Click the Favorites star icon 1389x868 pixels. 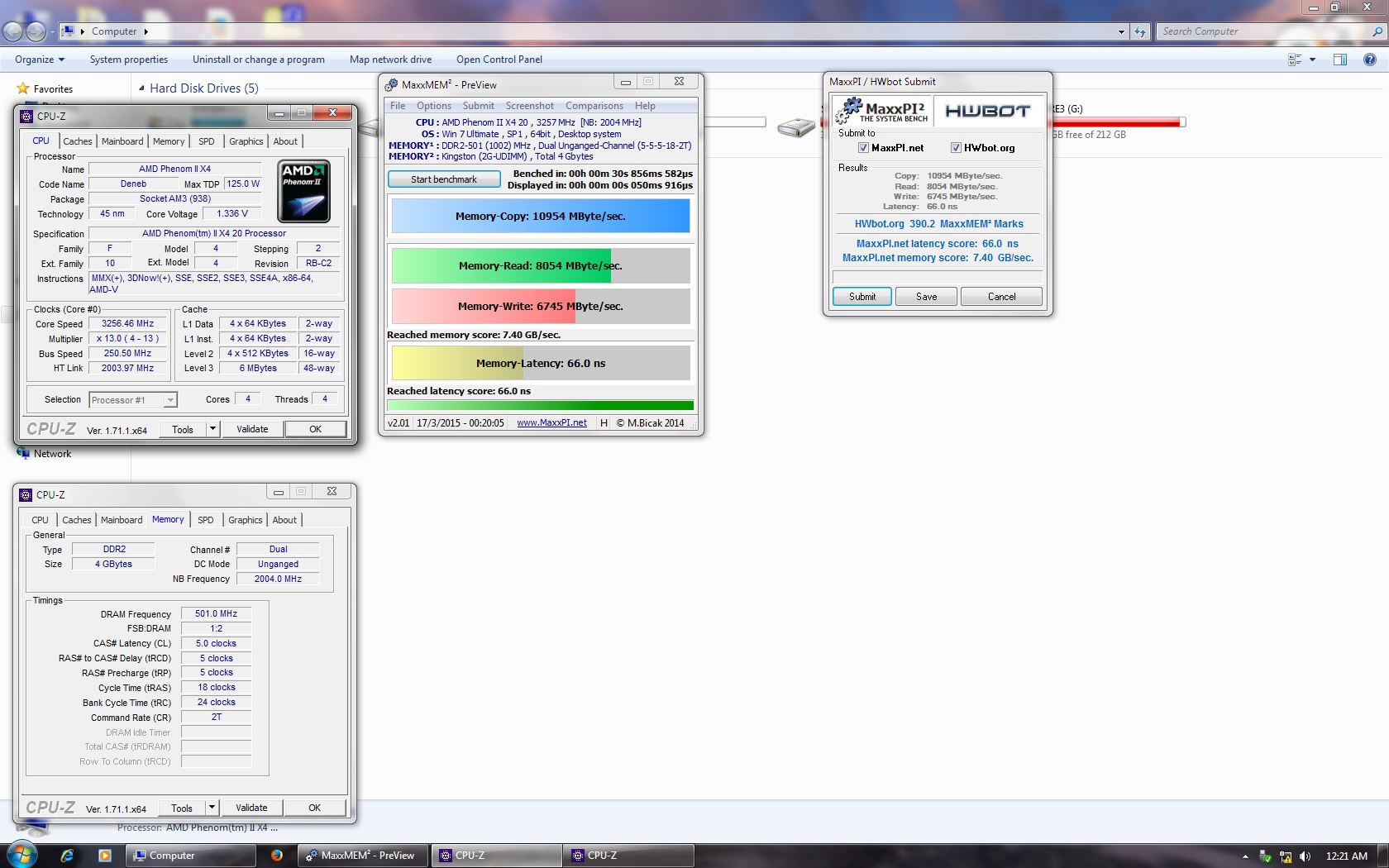tap(23, 88)
